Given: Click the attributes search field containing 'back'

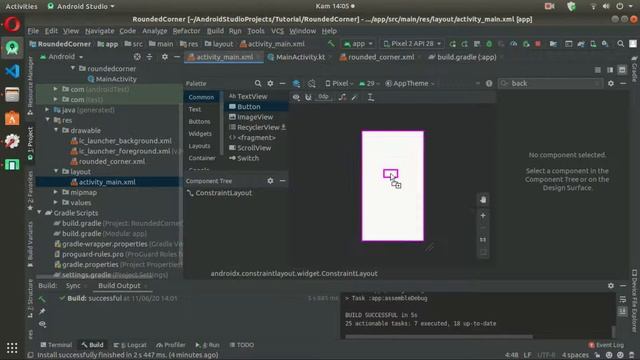Looking at the screenshot, I should pos(550,83).
